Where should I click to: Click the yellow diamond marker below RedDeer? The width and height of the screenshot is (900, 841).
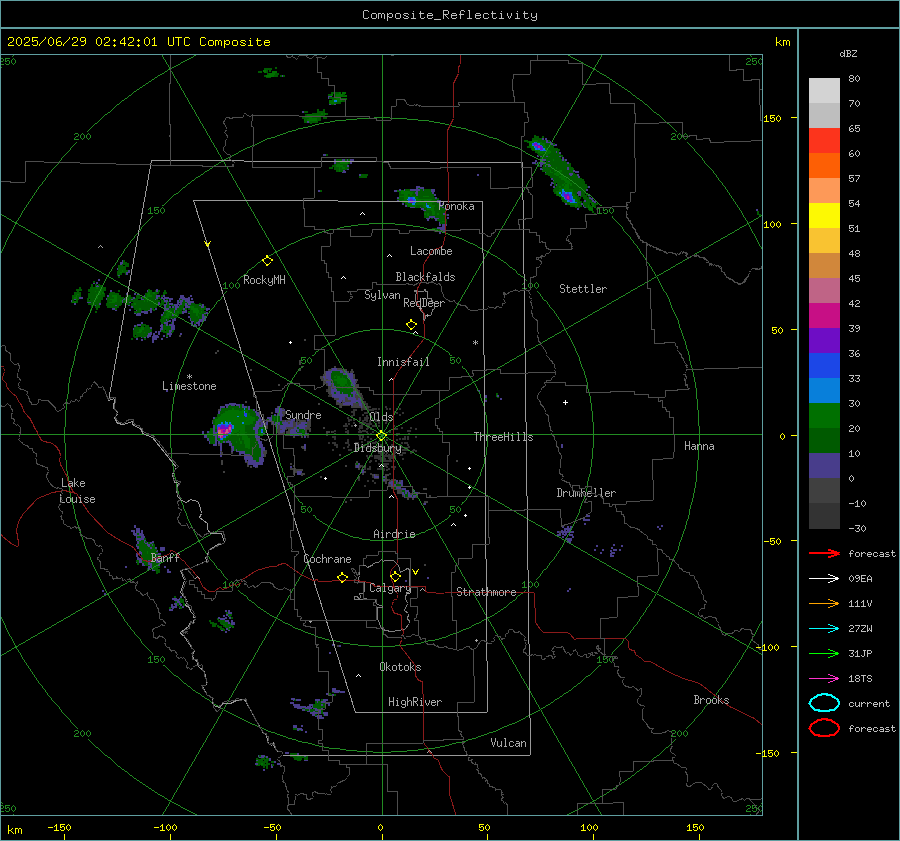click(411, 325)
